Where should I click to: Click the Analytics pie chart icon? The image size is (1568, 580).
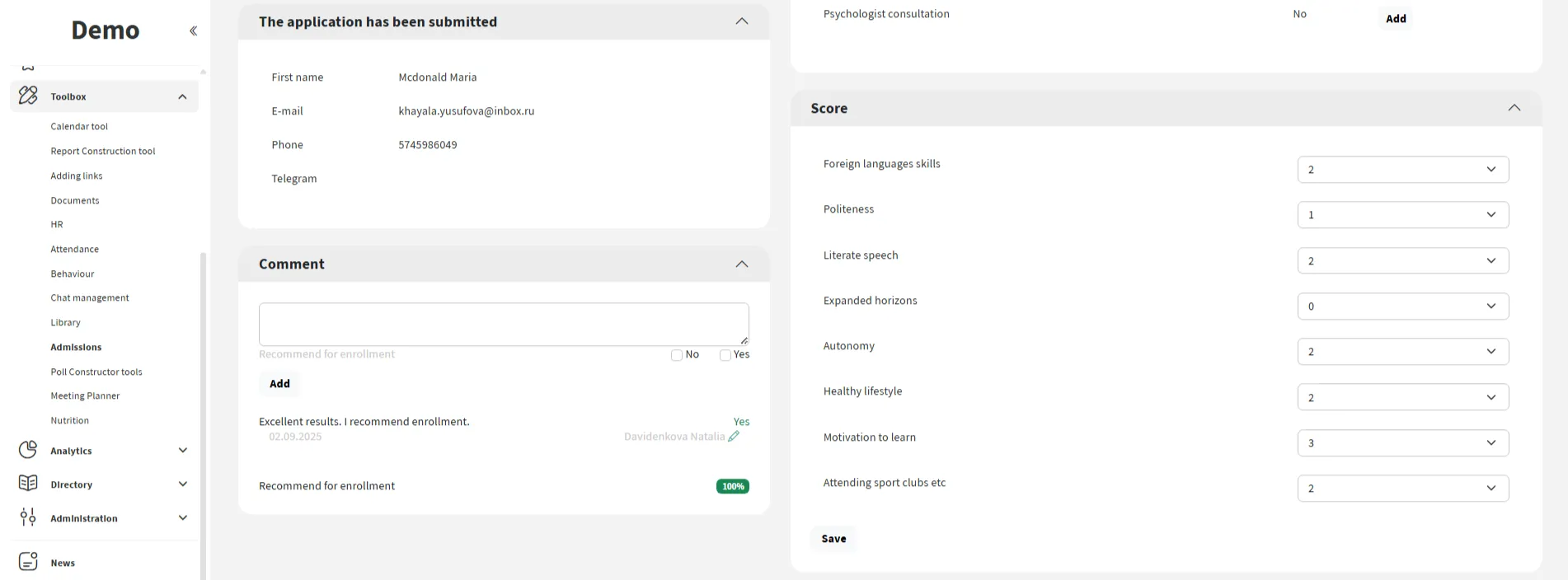28,450
